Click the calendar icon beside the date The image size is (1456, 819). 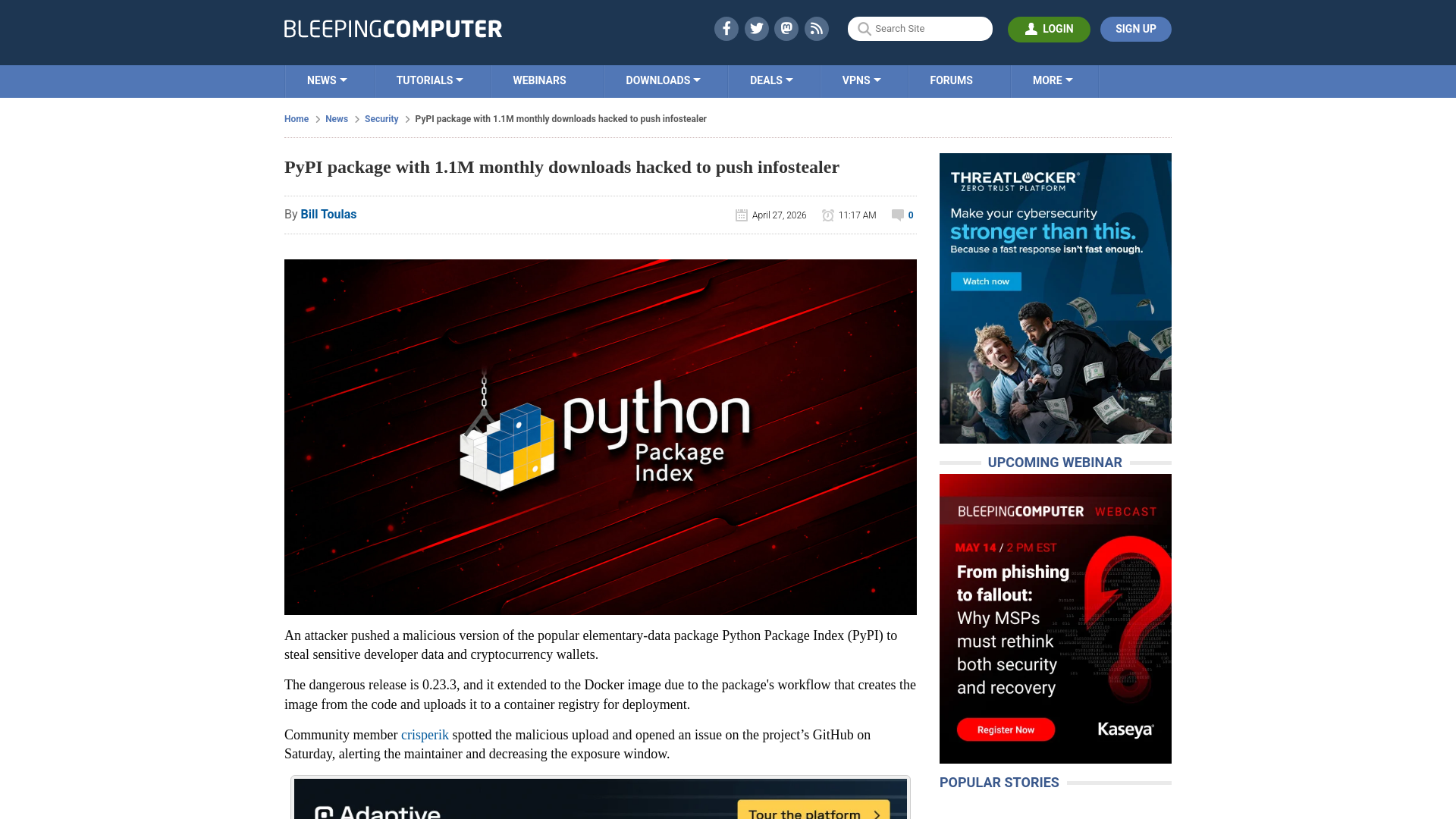(x=742, y=215)
